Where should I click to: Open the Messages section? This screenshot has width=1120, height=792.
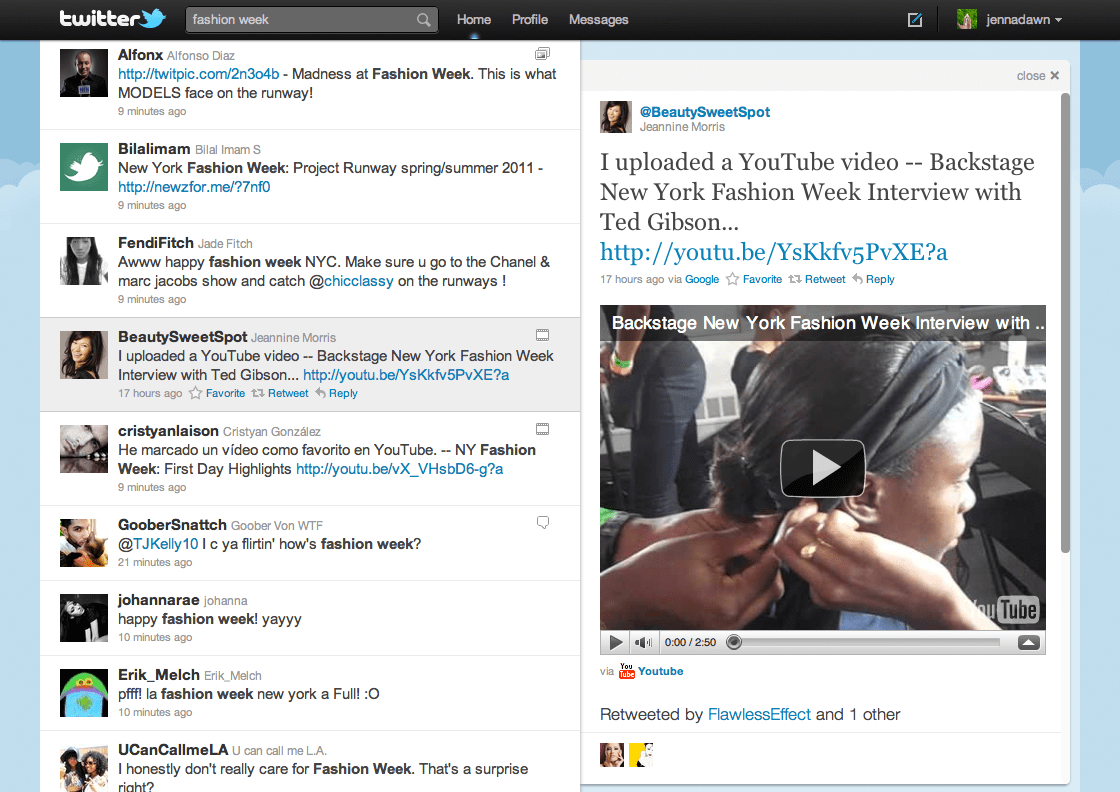[598, 19]
